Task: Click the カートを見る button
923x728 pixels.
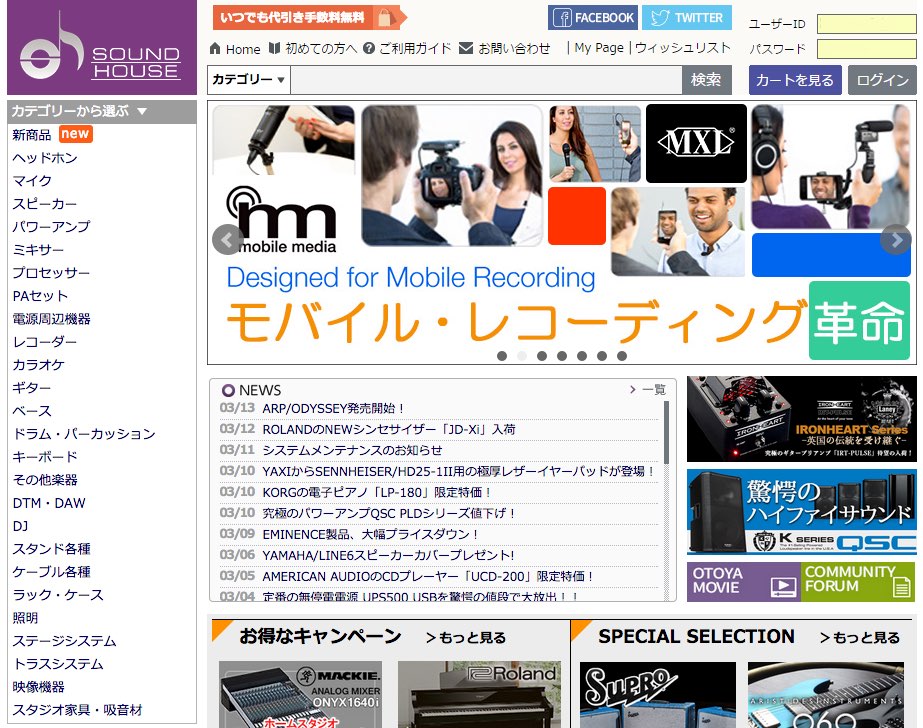Action: (795, 80)
